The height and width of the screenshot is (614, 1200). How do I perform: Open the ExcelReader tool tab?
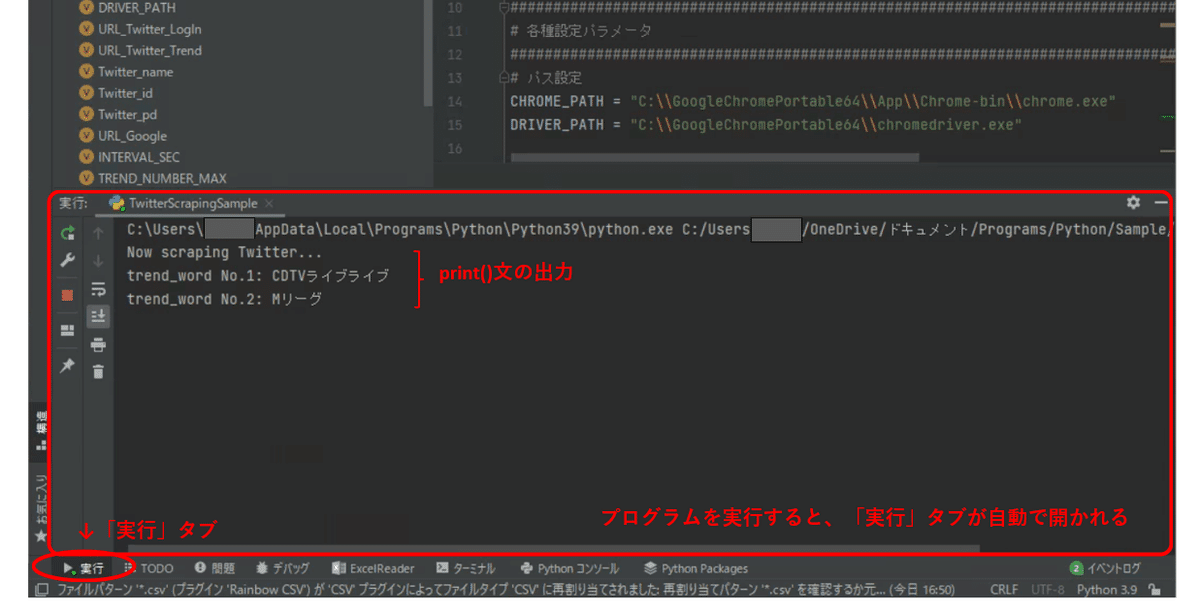click(x=373, y=568)
